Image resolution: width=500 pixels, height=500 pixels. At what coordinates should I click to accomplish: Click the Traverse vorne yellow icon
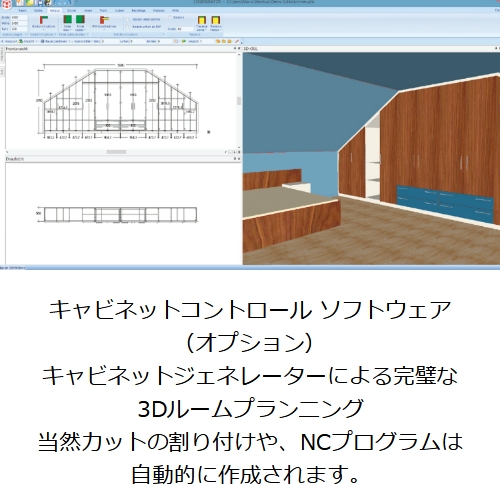point(202,20)
